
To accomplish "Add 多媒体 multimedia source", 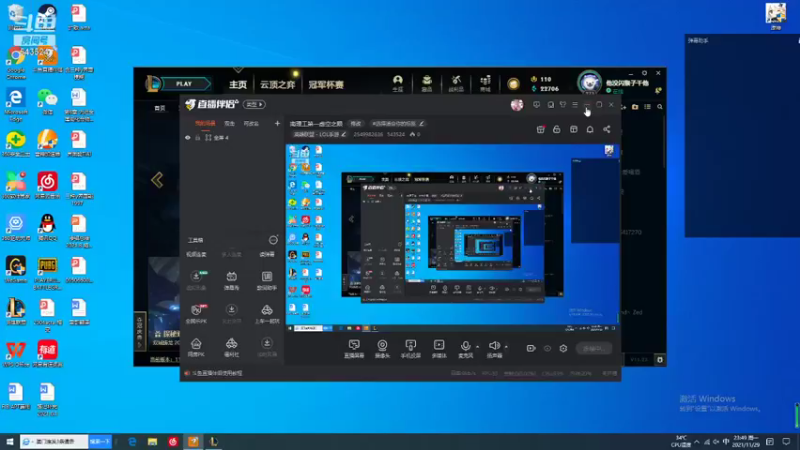I will pyautogui.click(x=439, y=349).
